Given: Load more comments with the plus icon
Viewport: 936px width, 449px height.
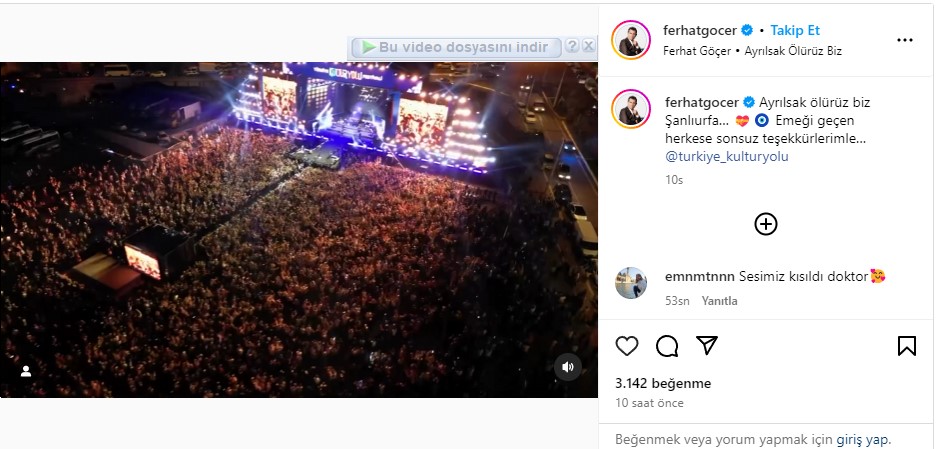Looking at the screenshot, I should (x=765, y=224).
